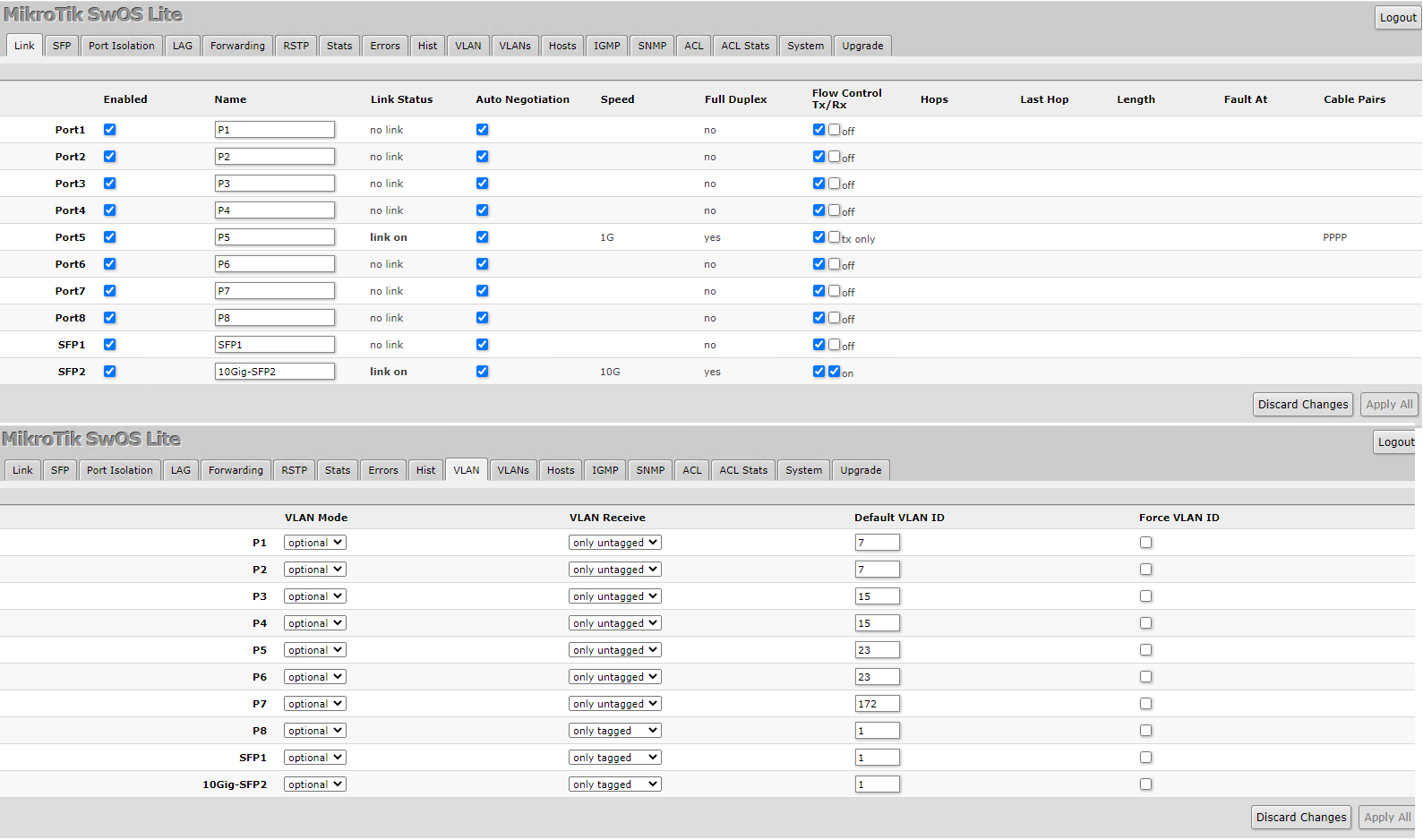The image size is (1423, 840).
Task: Open VLAN Mode dropdown for P8
Action: [315, 731]
